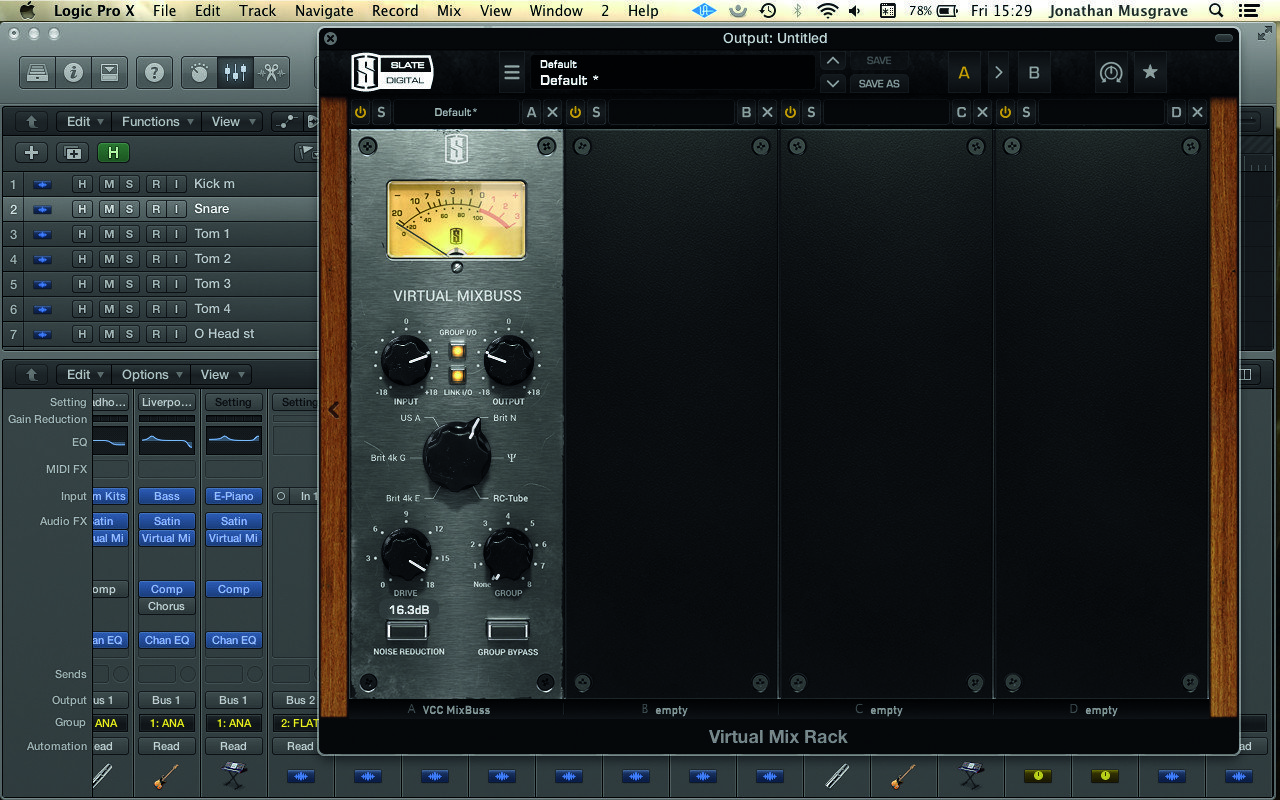Viewport: 1280px width, 800px height.
Task: Click the Kick m track audio icon
Action: (x=42, y=184)
